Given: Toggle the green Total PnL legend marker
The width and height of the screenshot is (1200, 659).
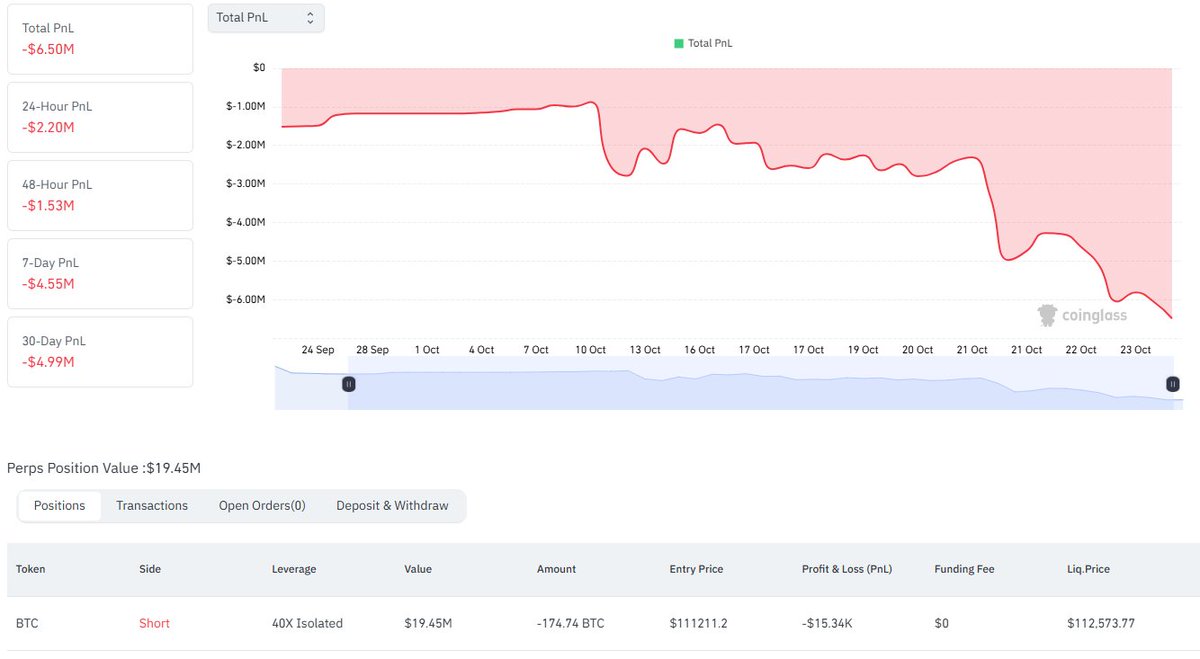Looking at the screenshot, I should tap(679, 44).
